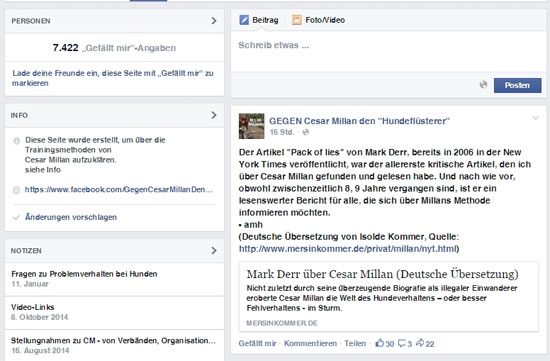550x361 pixels.
Task: Click the 16. August 2014 note date
Action: (x=40, y=350)
